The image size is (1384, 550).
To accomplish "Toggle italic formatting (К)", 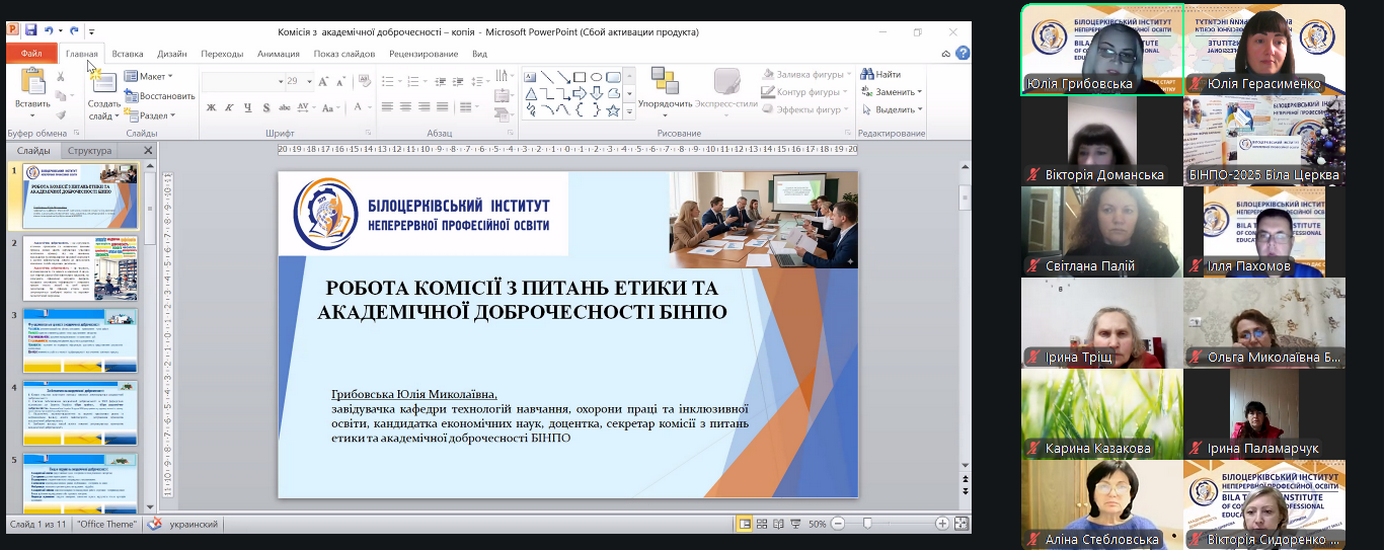I will click(x=230, y=108).
